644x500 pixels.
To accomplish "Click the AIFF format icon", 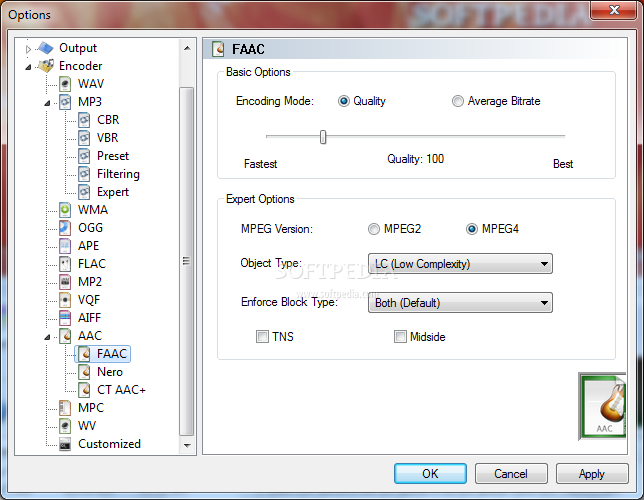I will (x=65, y=318).
